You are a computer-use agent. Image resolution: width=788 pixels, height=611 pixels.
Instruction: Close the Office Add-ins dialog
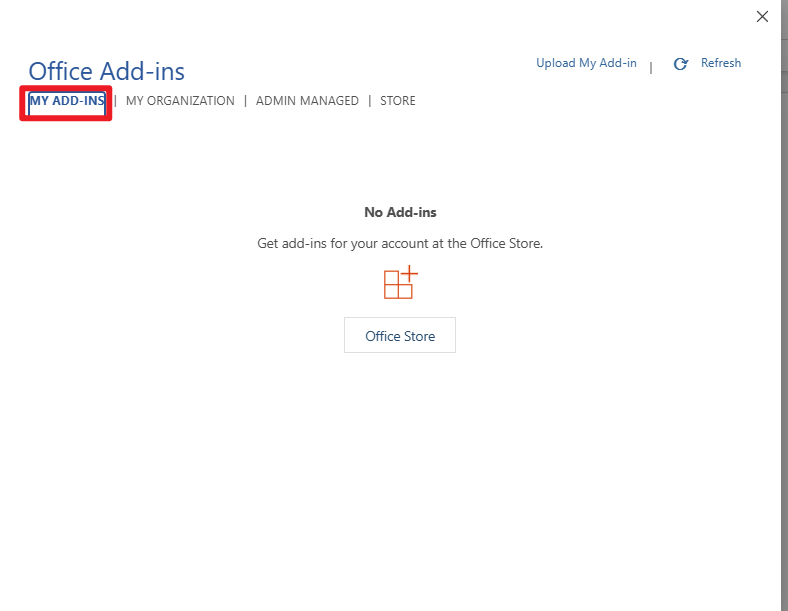click(762, 17)
